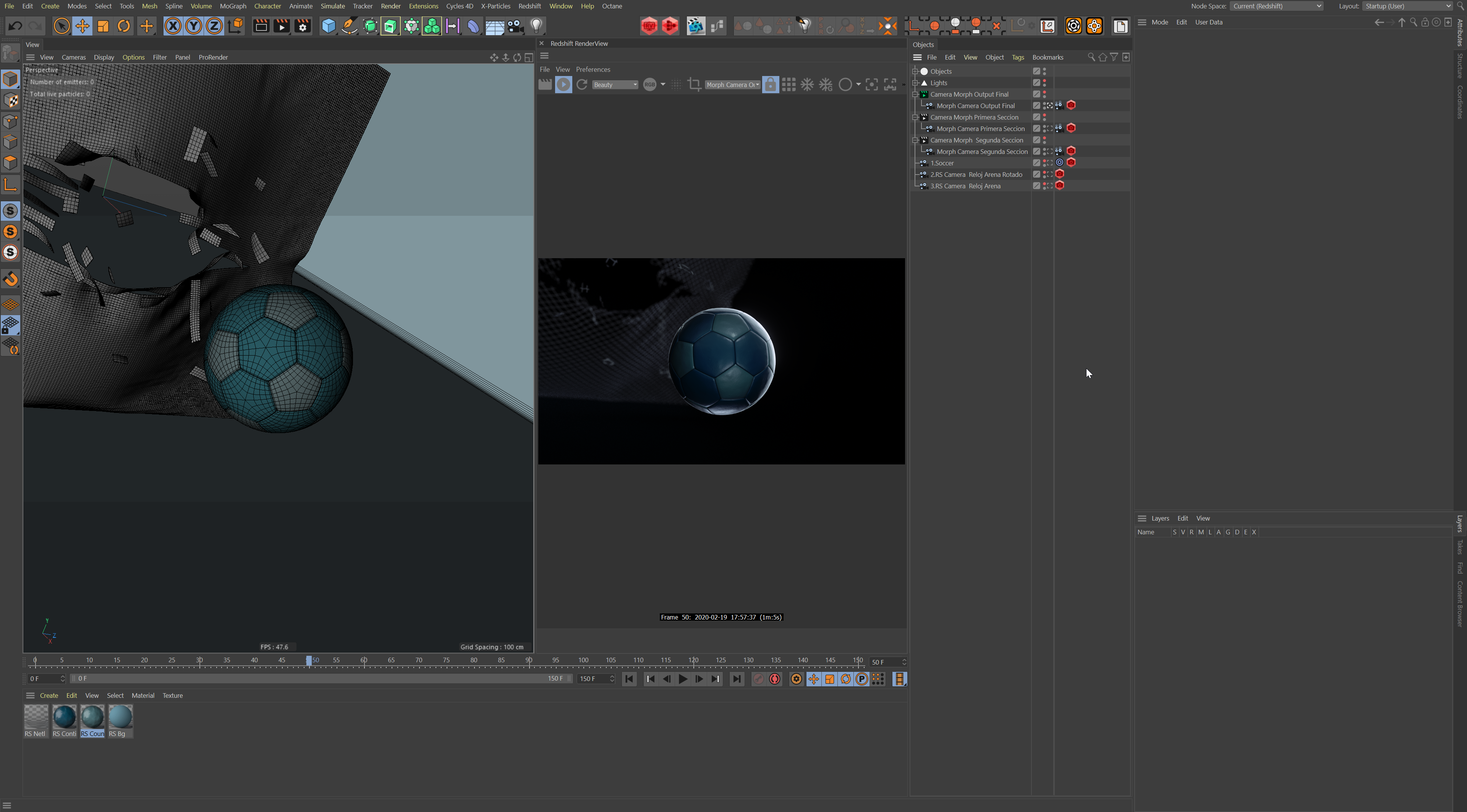
Task: Click Redshift RenderView refresh icon
Action: click(581, 85)
